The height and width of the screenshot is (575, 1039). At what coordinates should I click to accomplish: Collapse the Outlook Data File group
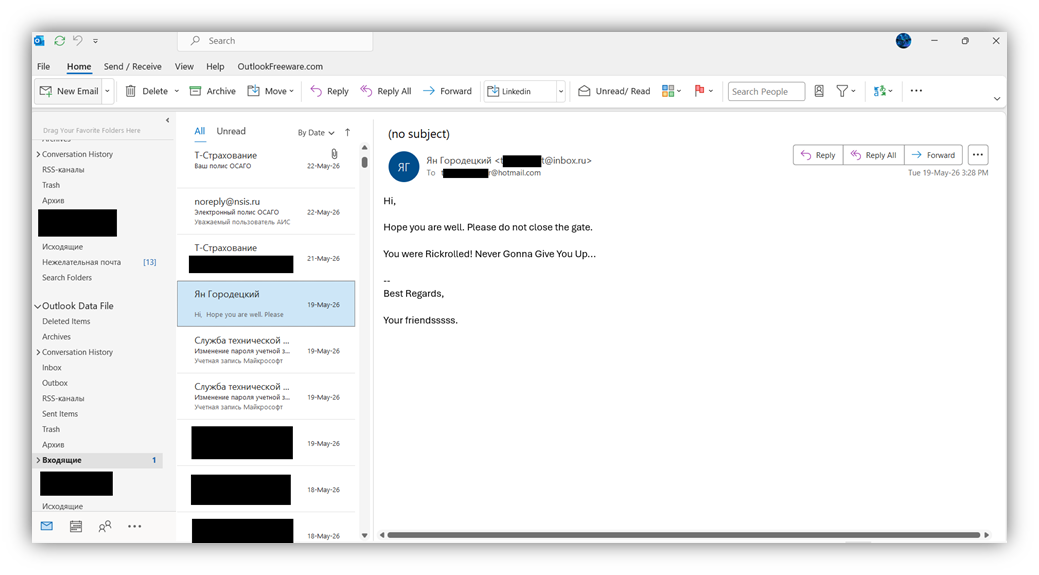(38, 307)
